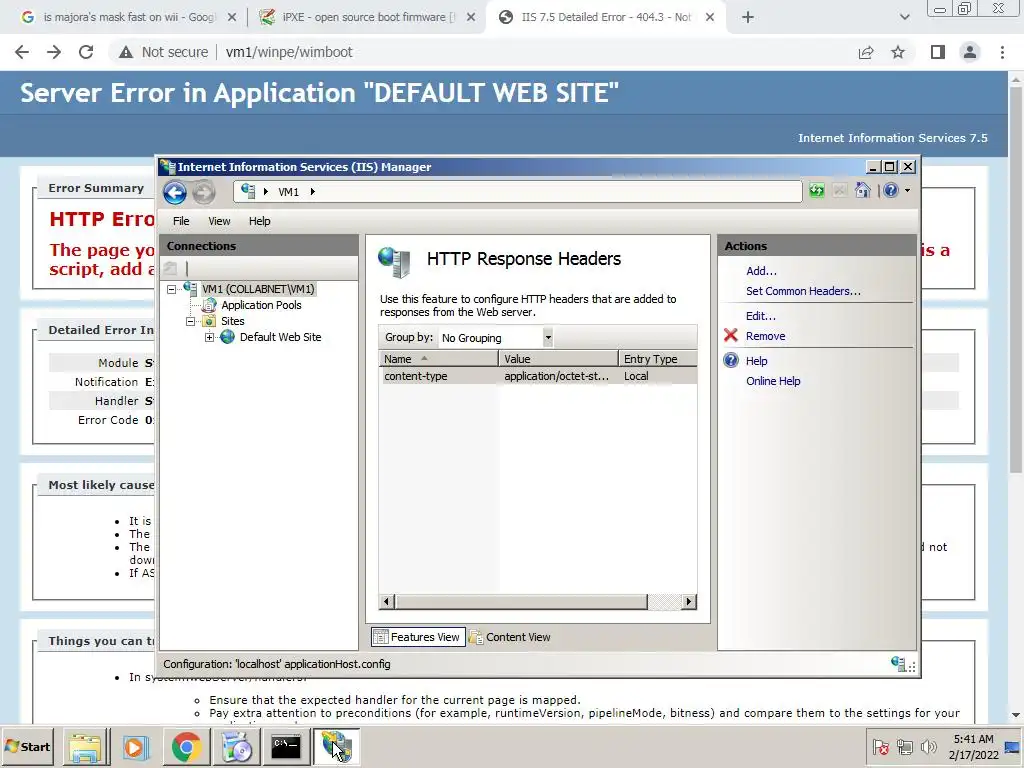Screen dimensions: 1024x768
Task: Click Chrome share page icon
Action: click(x=866, y=52)
